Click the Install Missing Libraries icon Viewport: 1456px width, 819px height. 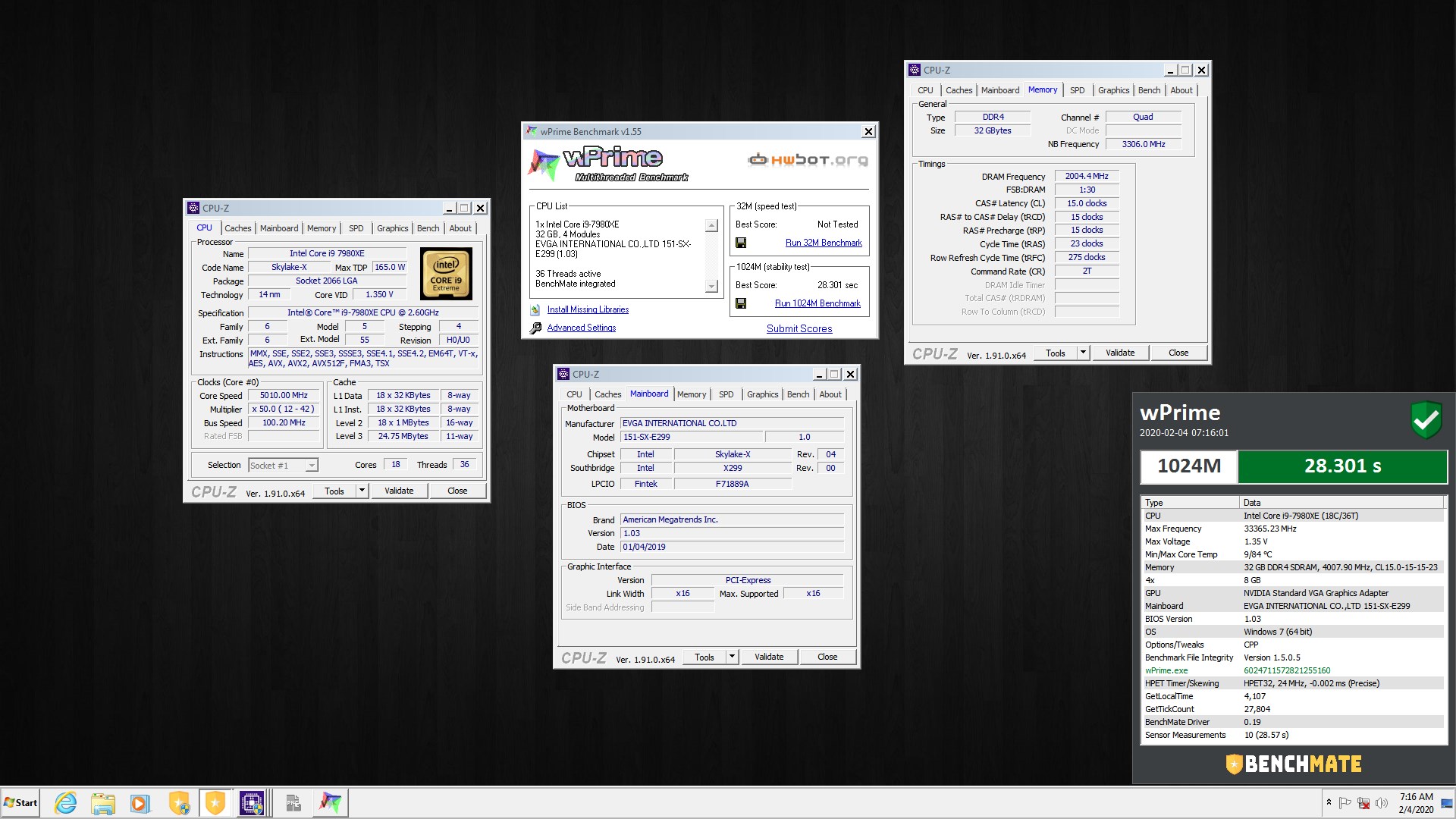point(535,309)
